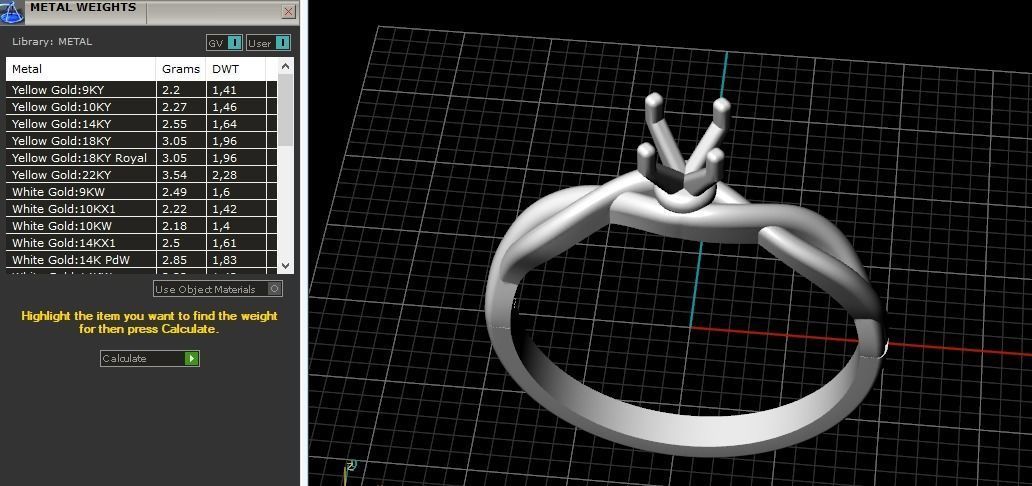This screenshot has height=486, width=1032.
Task: Click the metal list scroll-down arrow
Action: point(285,265)
